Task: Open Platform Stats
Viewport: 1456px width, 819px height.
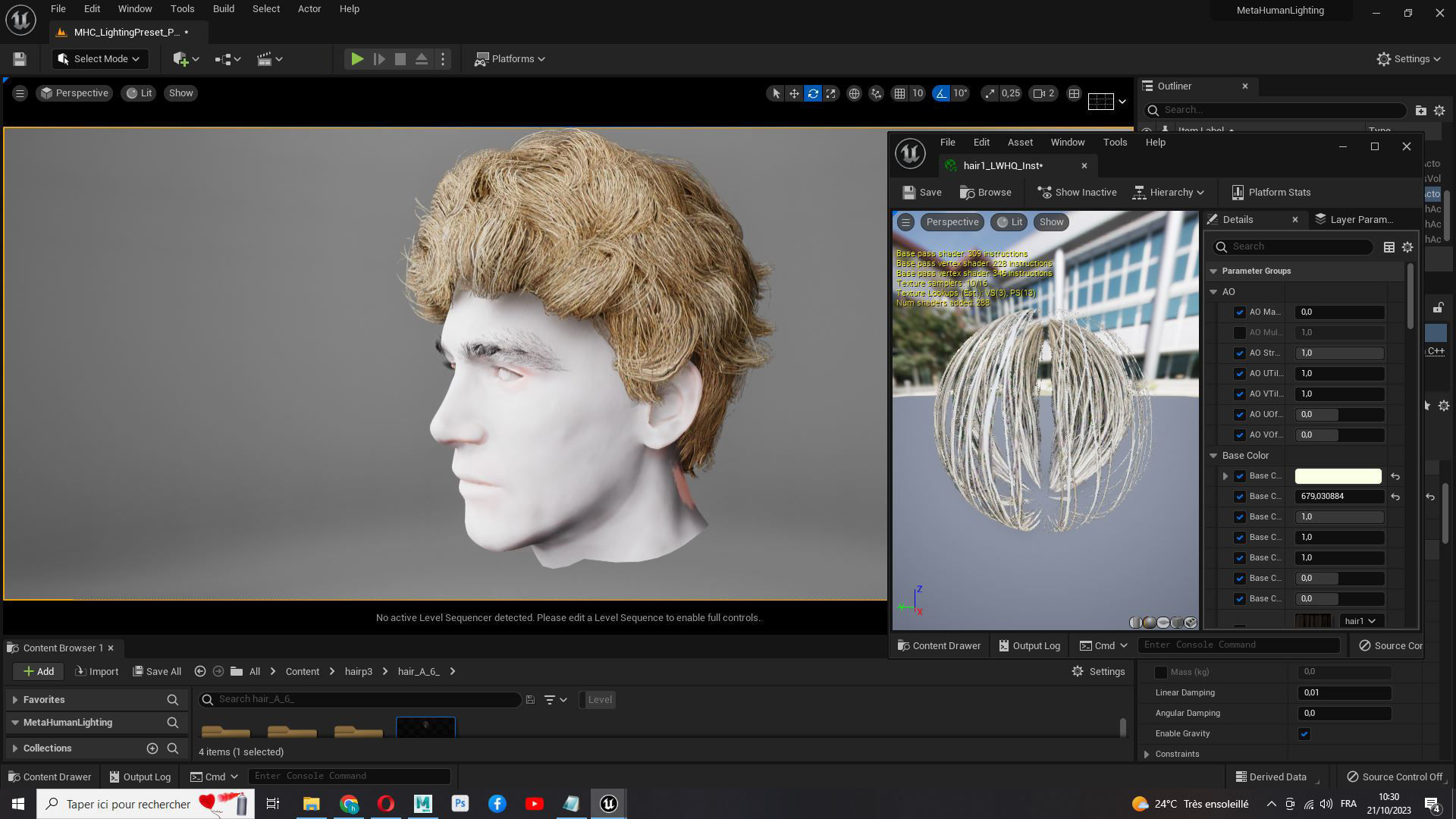Action: pos(1272,193)
